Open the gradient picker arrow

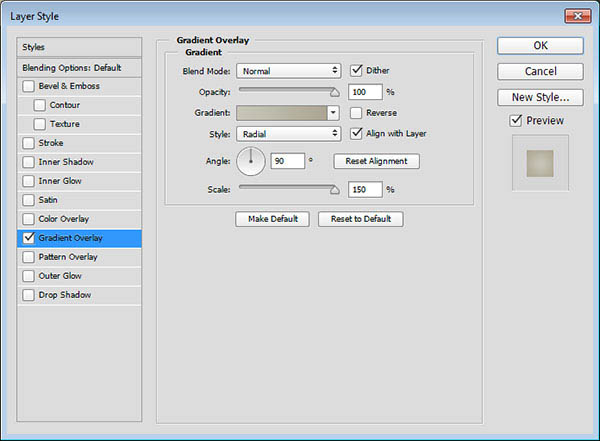(x=333, y=113)
